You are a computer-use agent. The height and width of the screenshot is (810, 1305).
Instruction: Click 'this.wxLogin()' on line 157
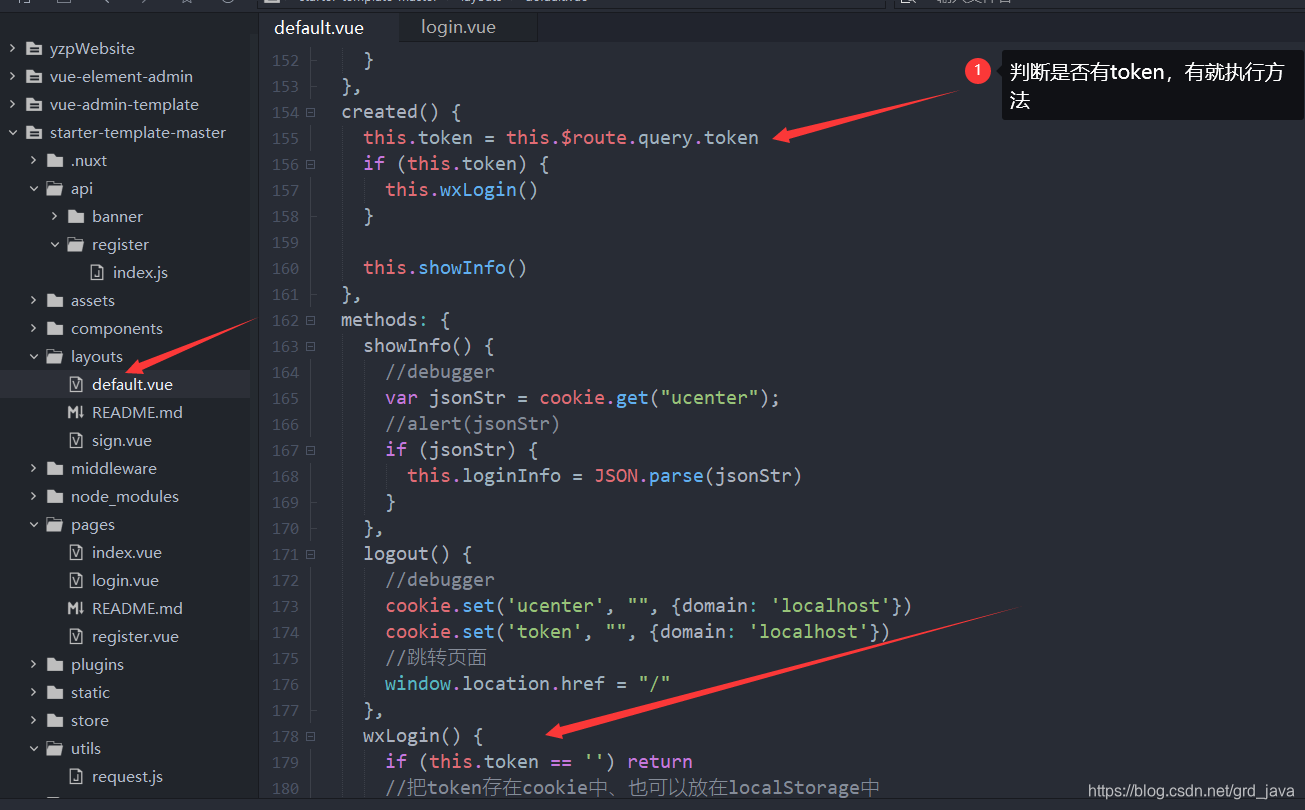click(x=462, y=190)
